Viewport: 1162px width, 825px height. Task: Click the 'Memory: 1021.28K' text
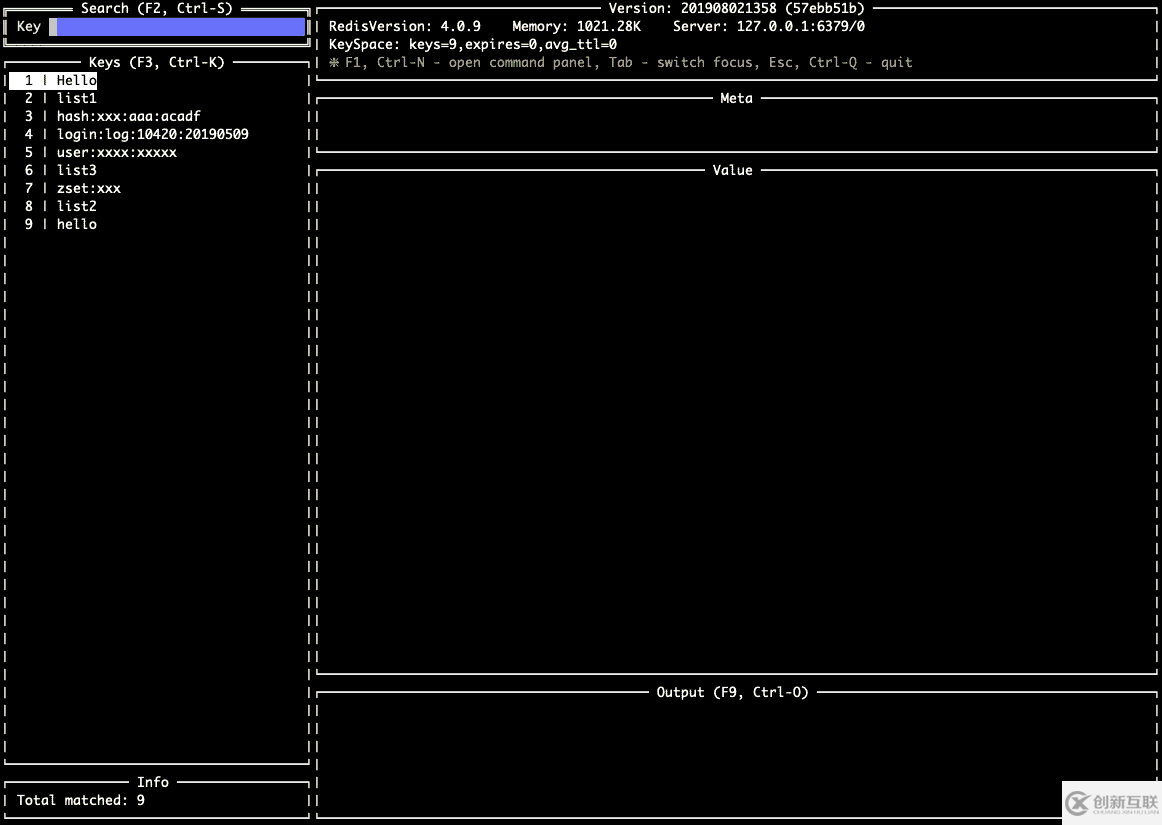tap(576, 27)
